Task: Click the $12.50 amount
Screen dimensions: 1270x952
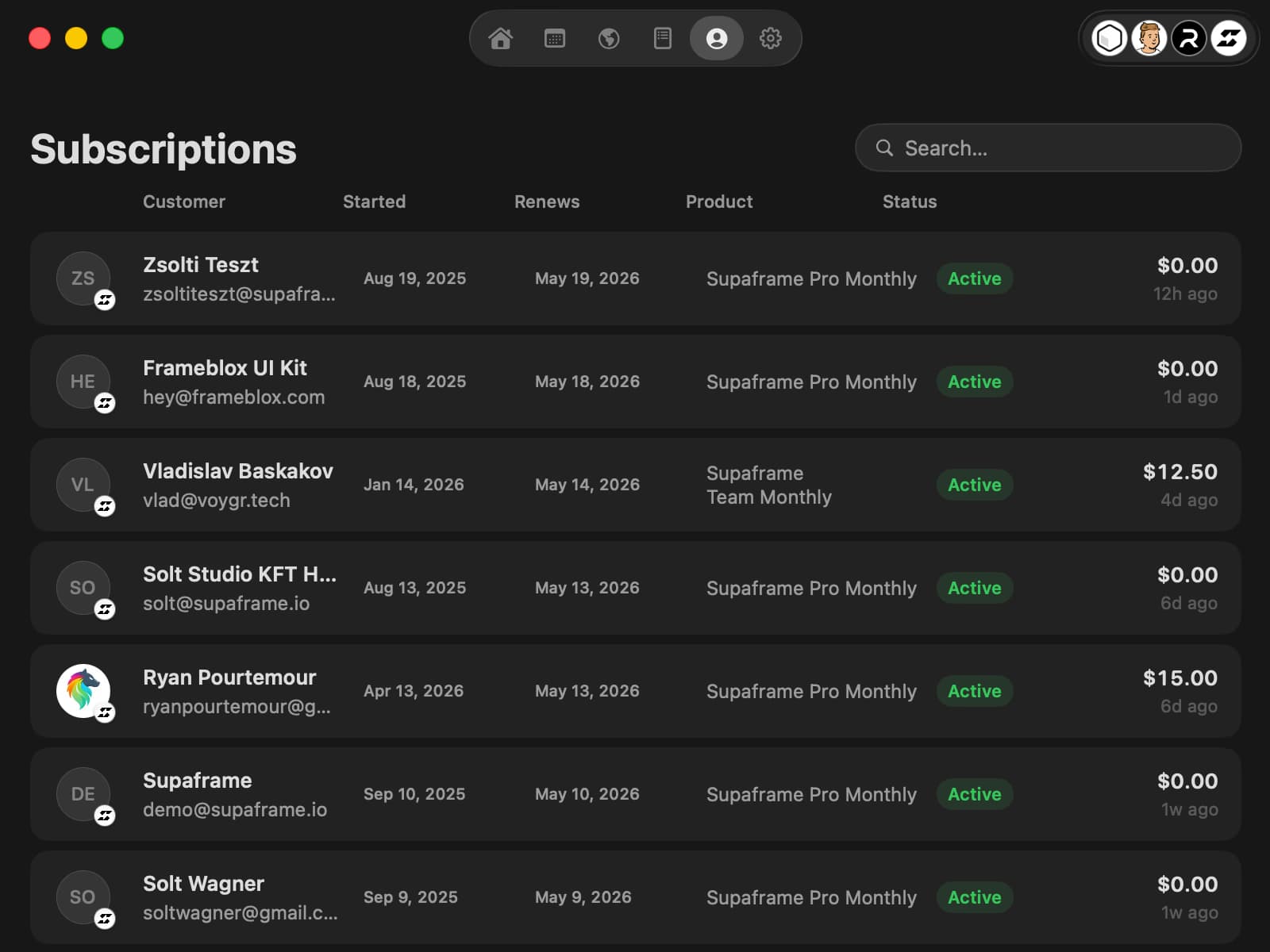Action: pos(1180,472)
